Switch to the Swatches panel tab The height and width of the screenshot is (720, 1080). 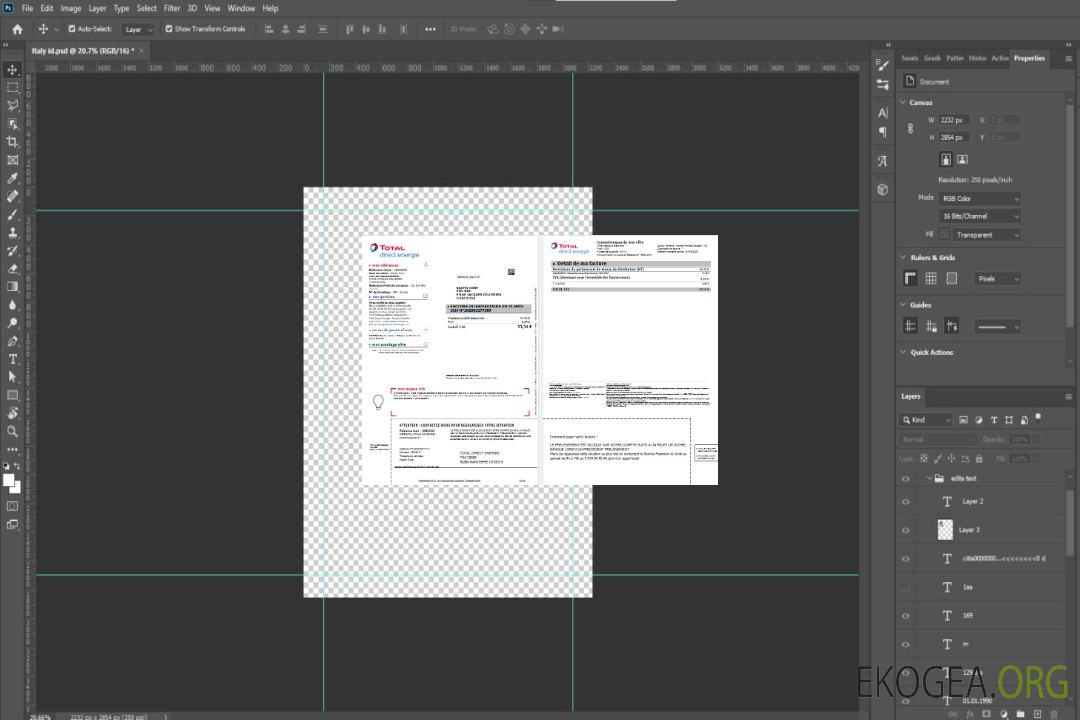click(909, 58)
